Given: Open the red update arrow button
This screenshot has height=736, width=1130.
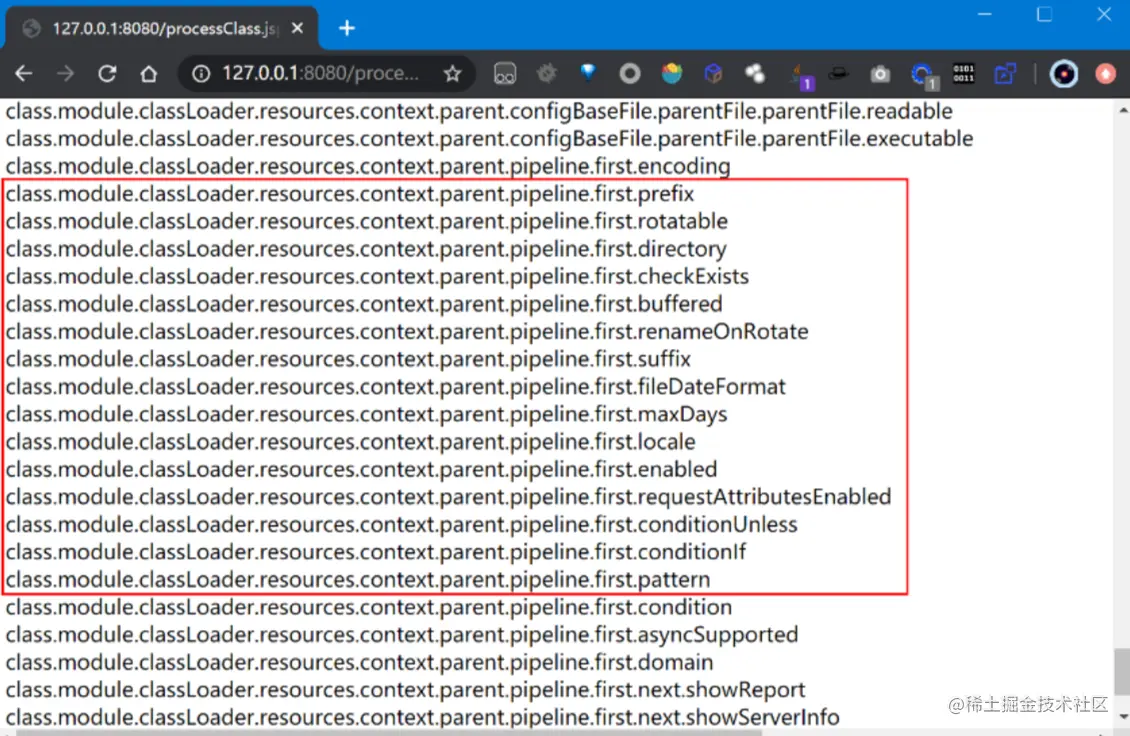Looking at the screenshot, I should [x=1105, y=74].
